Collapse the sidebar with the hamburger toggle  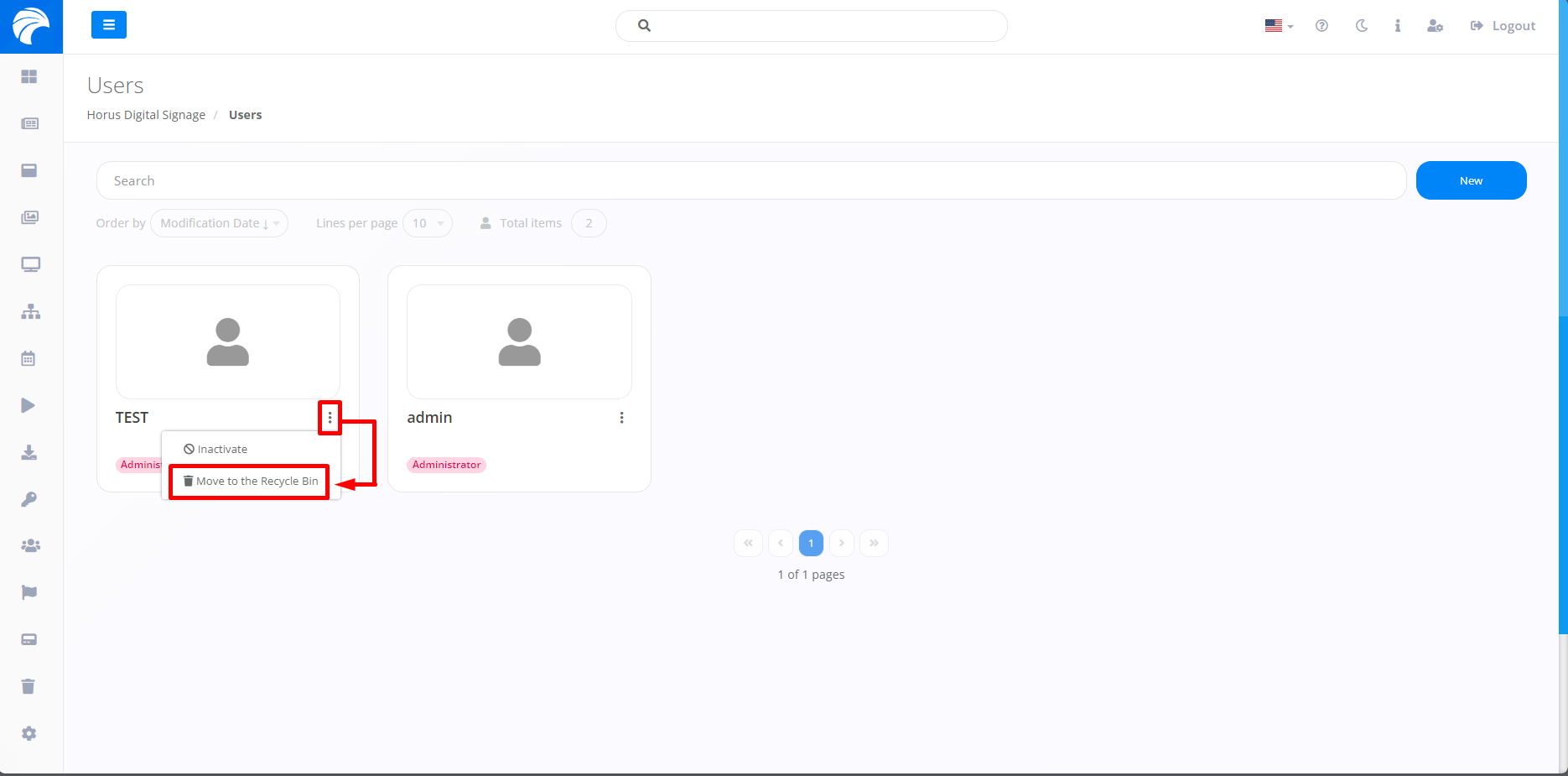[x=109, y=25]
